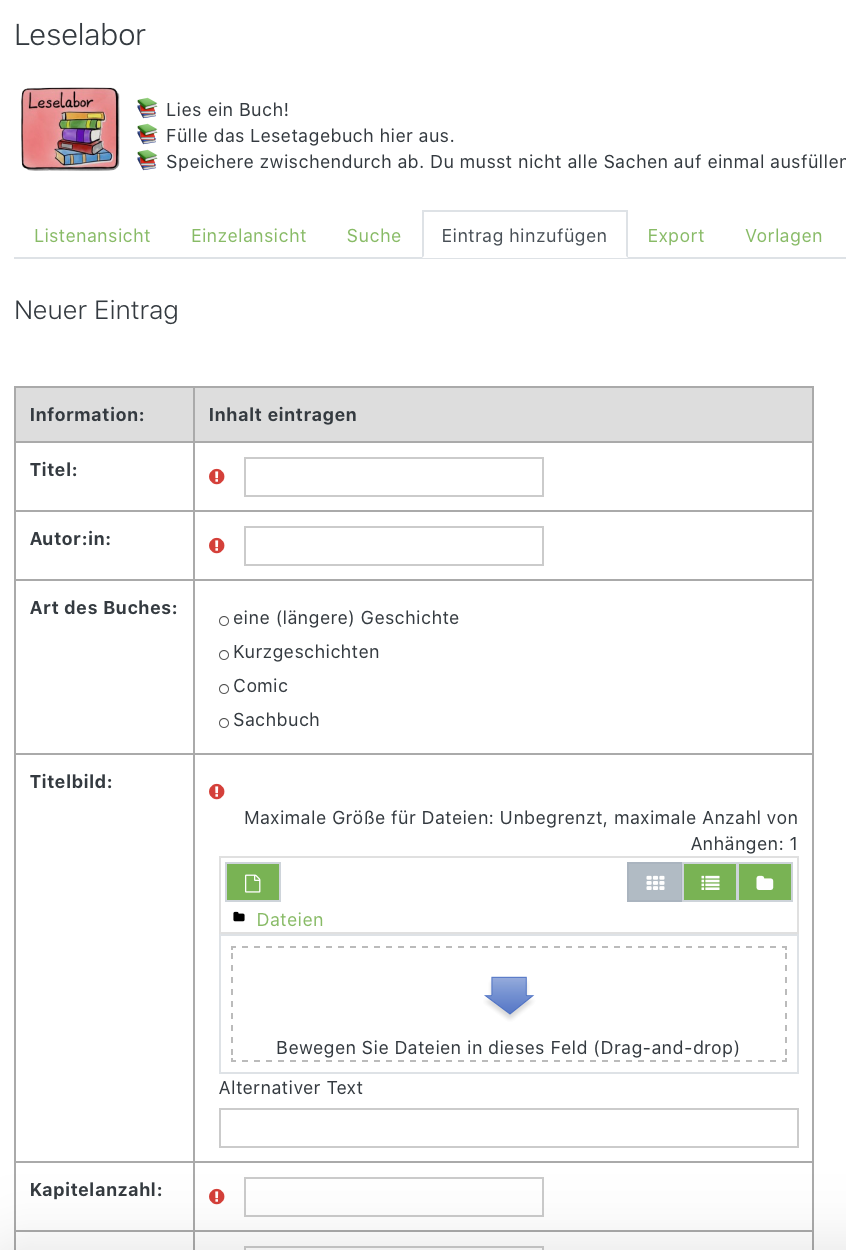
Task: Open the Vorlagen tab
Action: coord(784,236)
